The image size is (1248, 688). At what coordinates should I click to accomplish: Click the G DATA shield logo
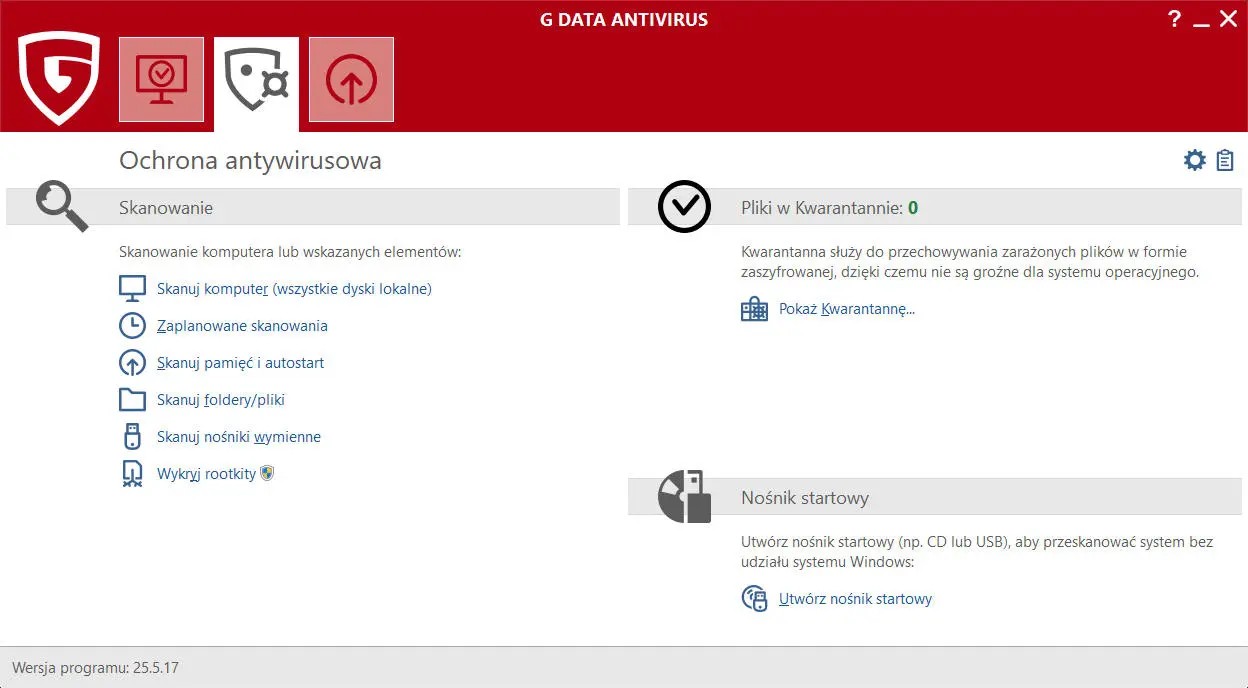(59, 78)
